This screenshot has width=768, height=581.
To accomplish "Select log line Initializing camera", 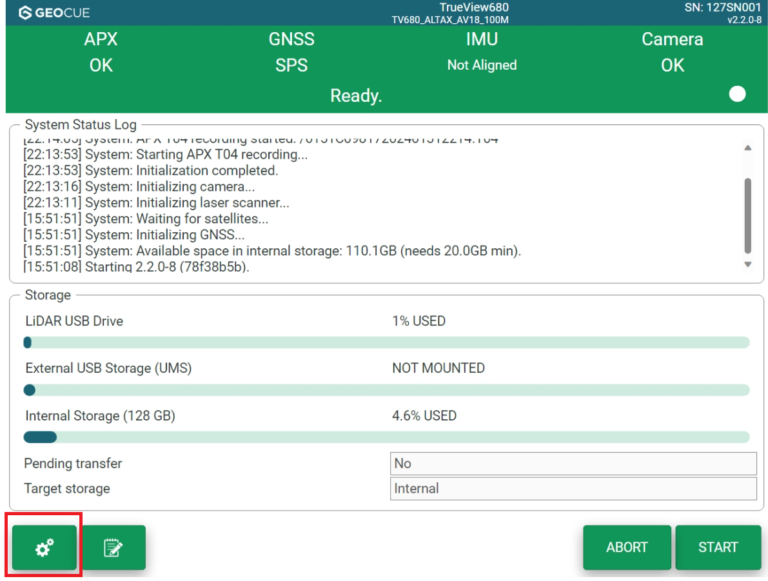I will click(139, 187).
